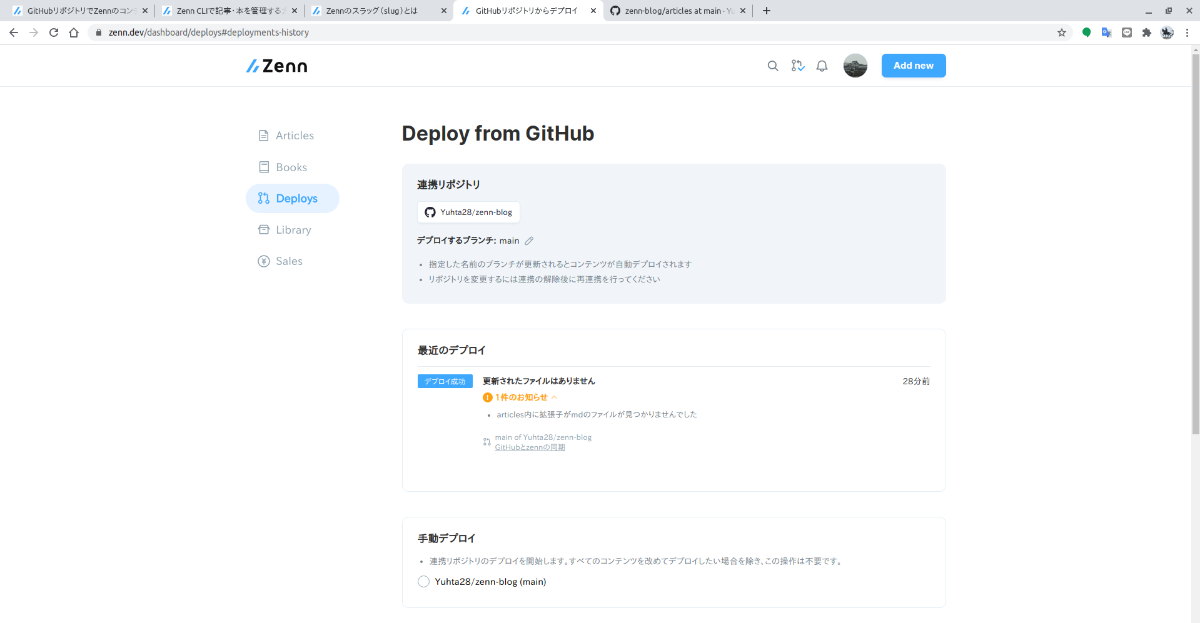This screenshot has width=1200, height=623.
Task: Go to Library in sidebar
Action: [284, 230]
